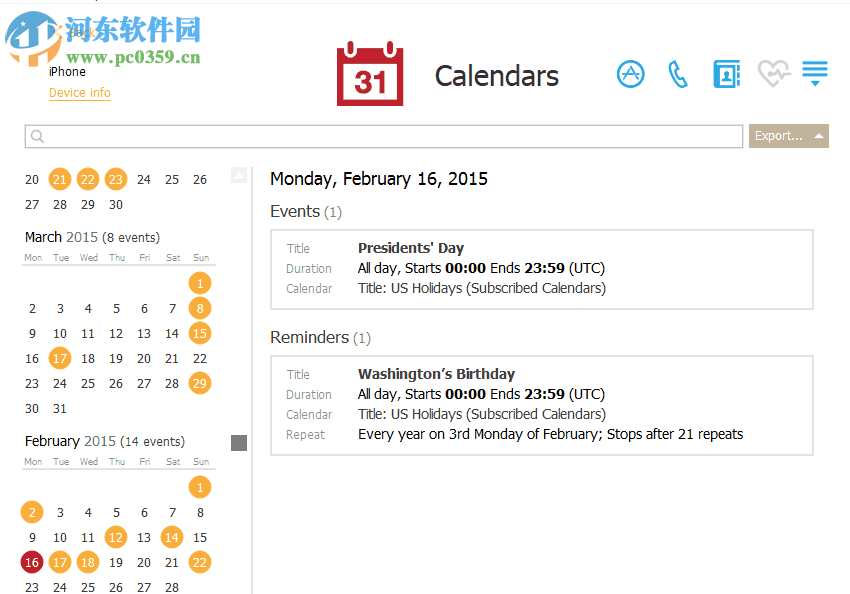
Task: Select February 16 highlighted in red
Action: click(x=32, y=563)
